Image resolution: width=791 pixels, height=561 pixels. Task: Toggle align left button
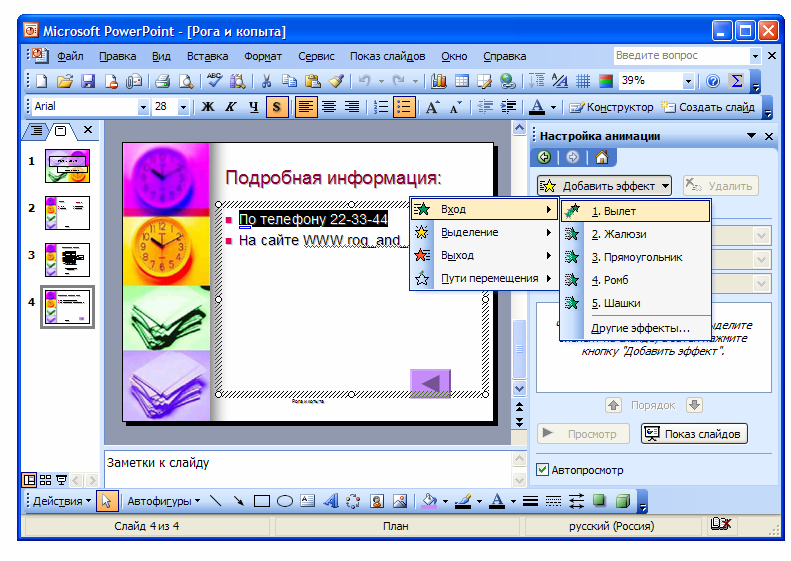coord(306,107)
